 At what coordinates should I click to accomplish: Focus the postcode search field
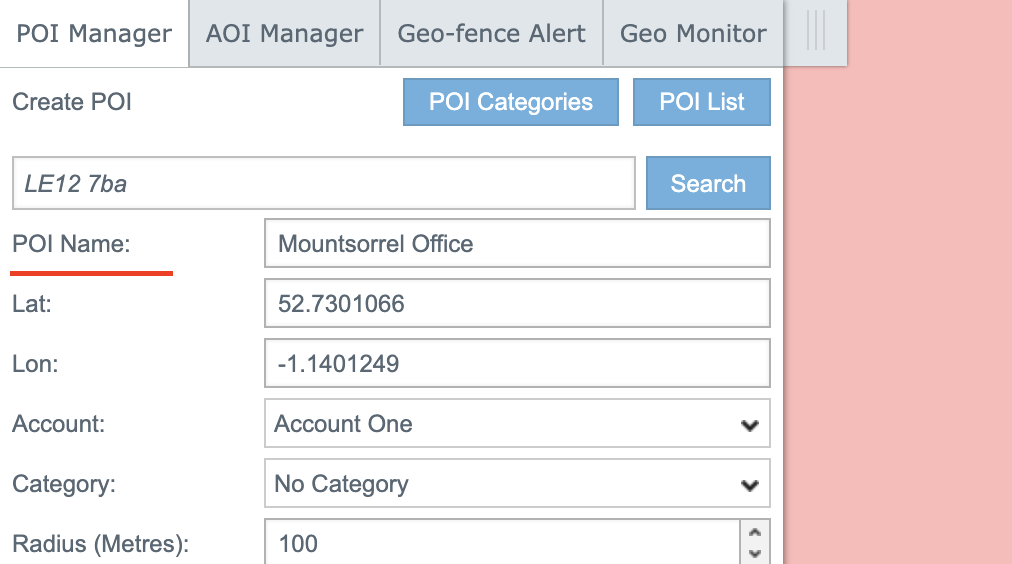click(323, 183)
